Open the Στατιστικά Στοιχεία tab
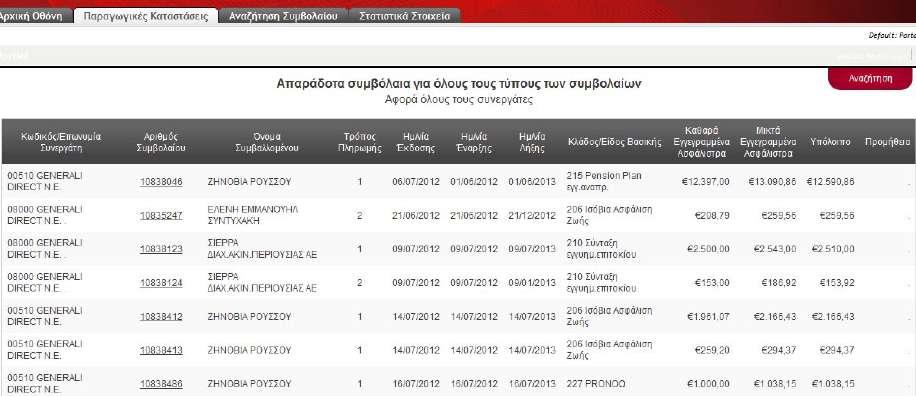916x396 pixels. pyautogui.click(x=405, y=16)
